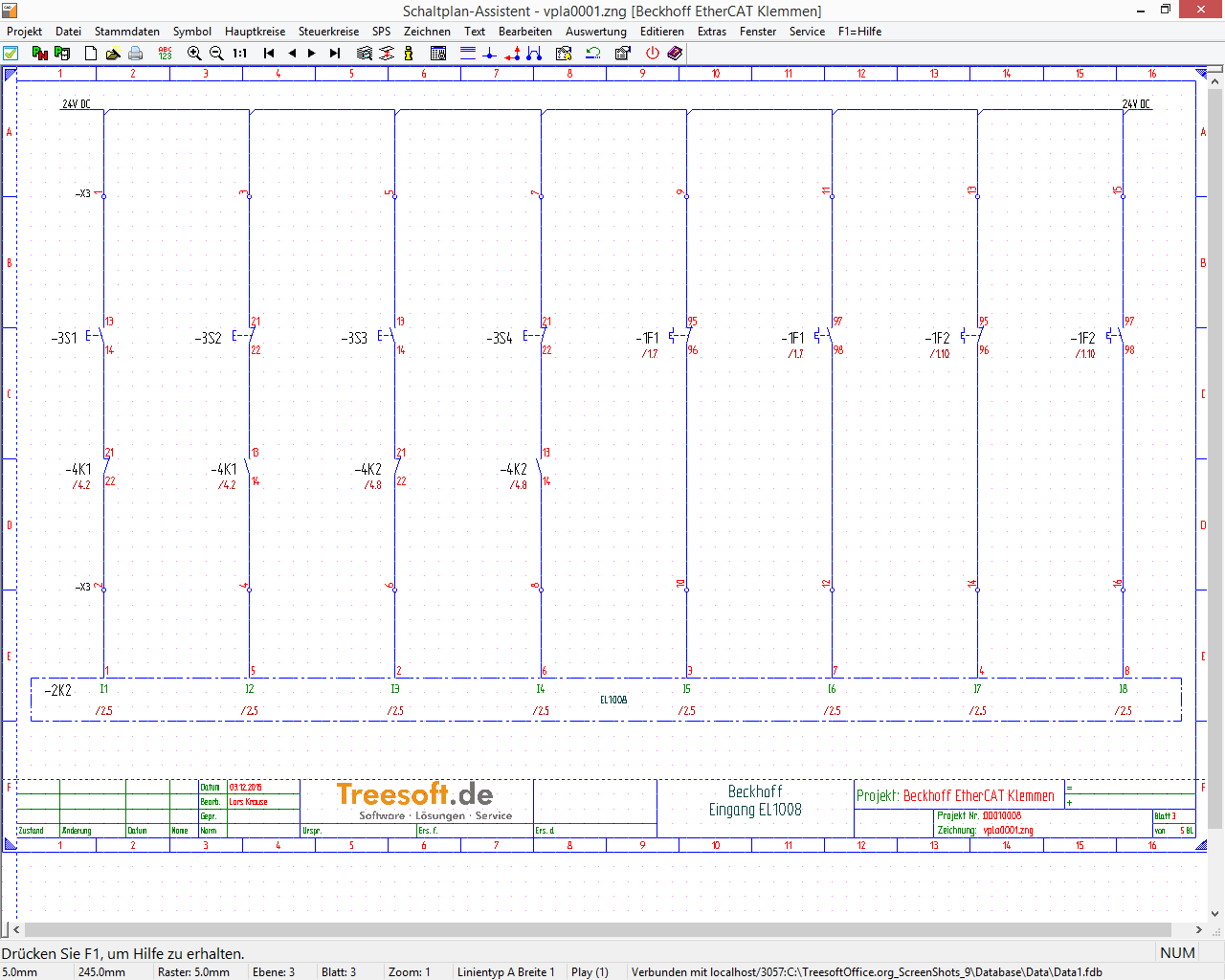This screenshot has width=1225, height=980.
Task: Click the purple help book icon
Action: click(x=675, y=54)
